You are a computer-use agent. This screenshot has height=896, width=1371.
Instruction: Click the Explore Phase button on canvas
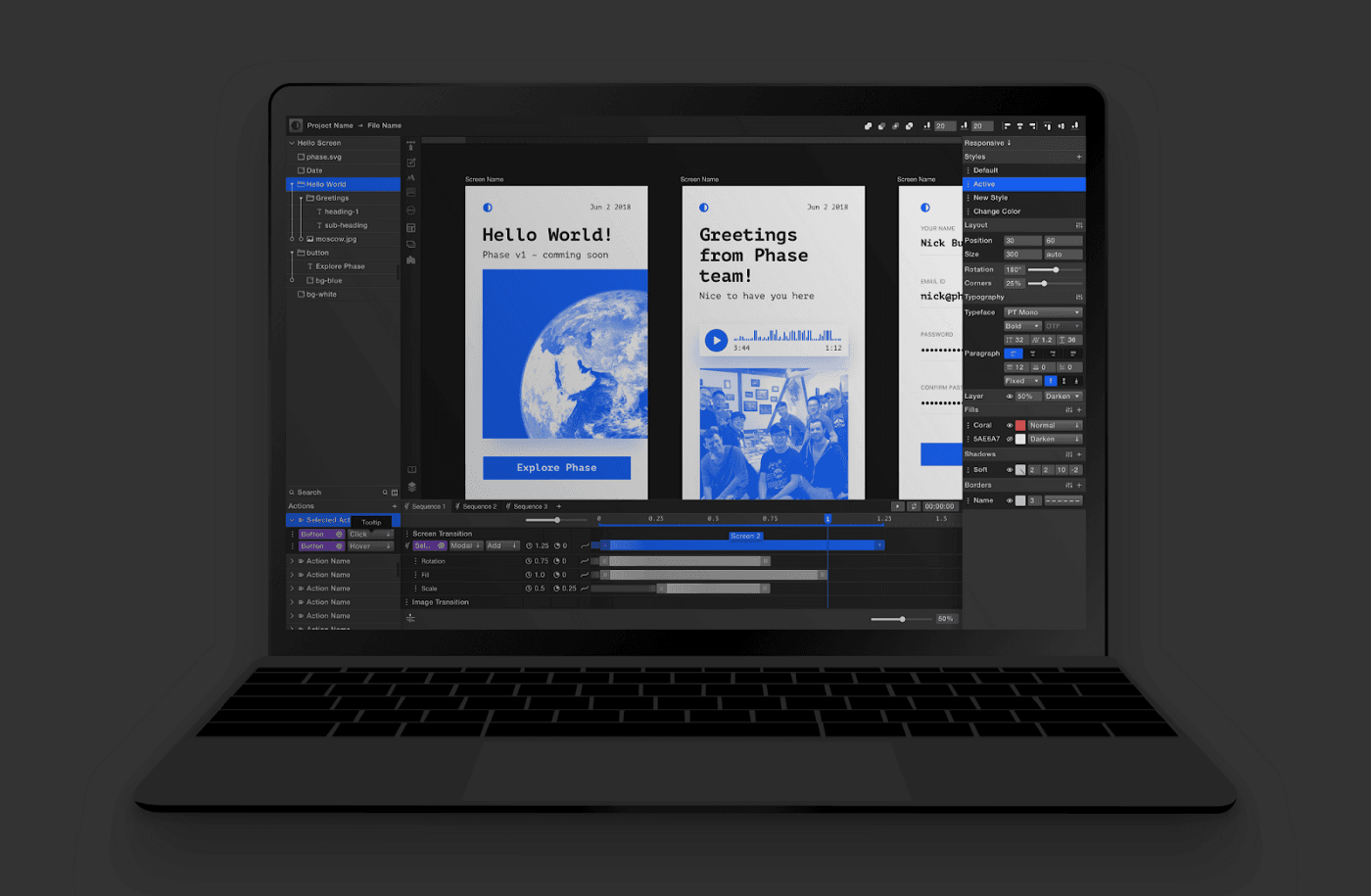pyautogui.click(x=556, y=467)
